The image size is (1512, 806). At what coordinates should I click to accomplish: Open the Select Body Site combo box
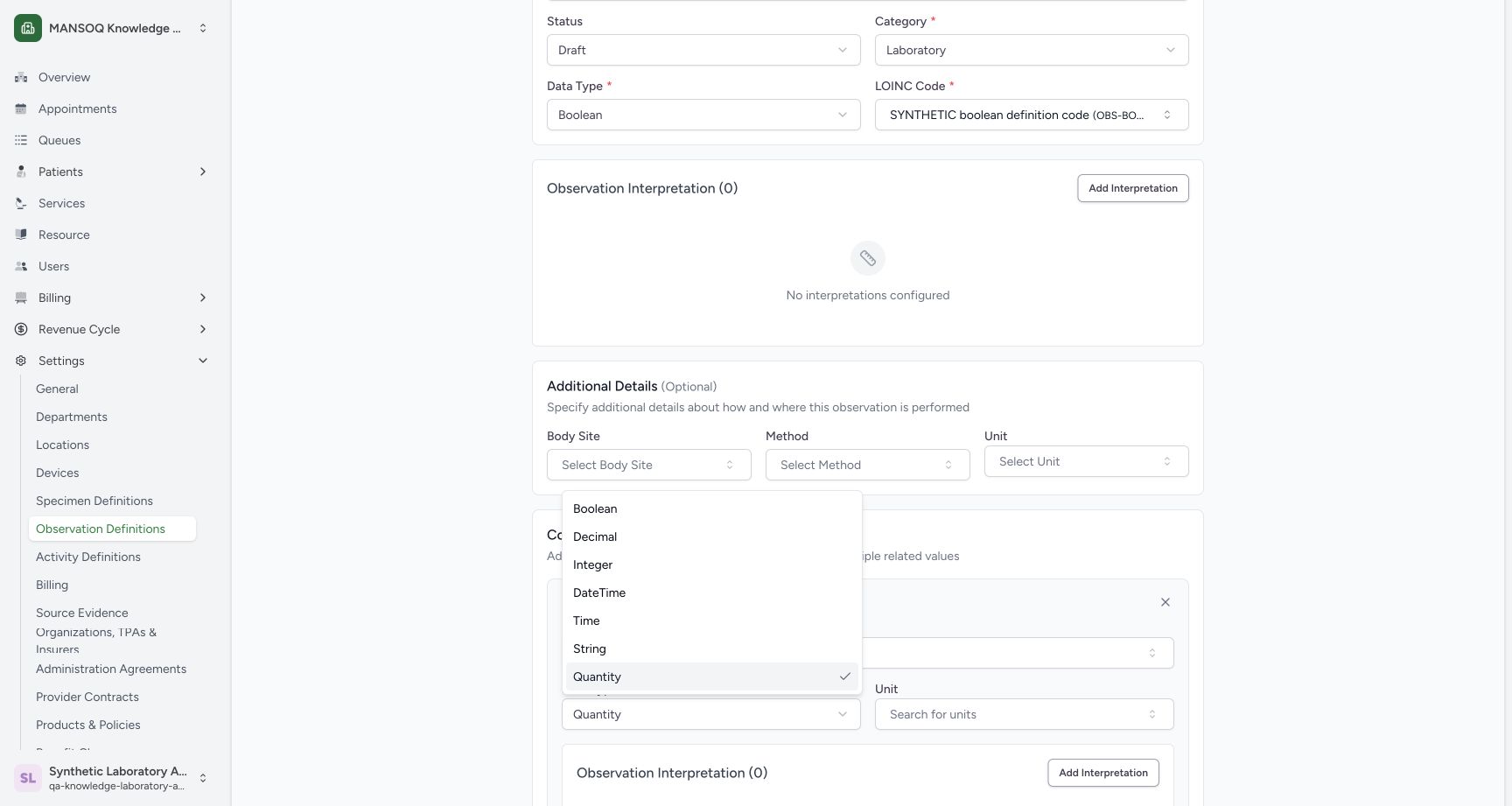pyautogui.click(x=649, y=465)
